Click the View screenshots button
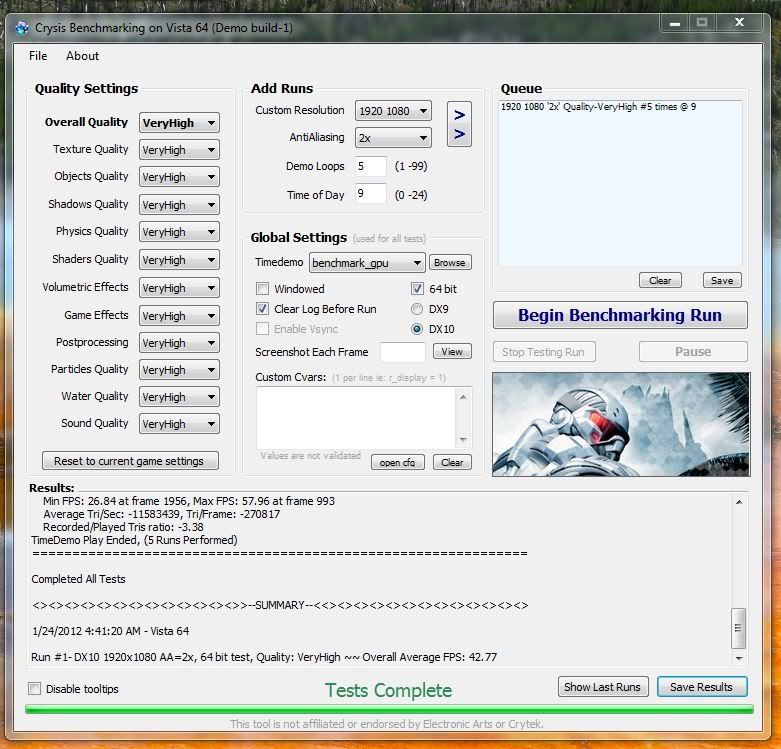Viewport: 781px width, 749px height. click(452, 352)
